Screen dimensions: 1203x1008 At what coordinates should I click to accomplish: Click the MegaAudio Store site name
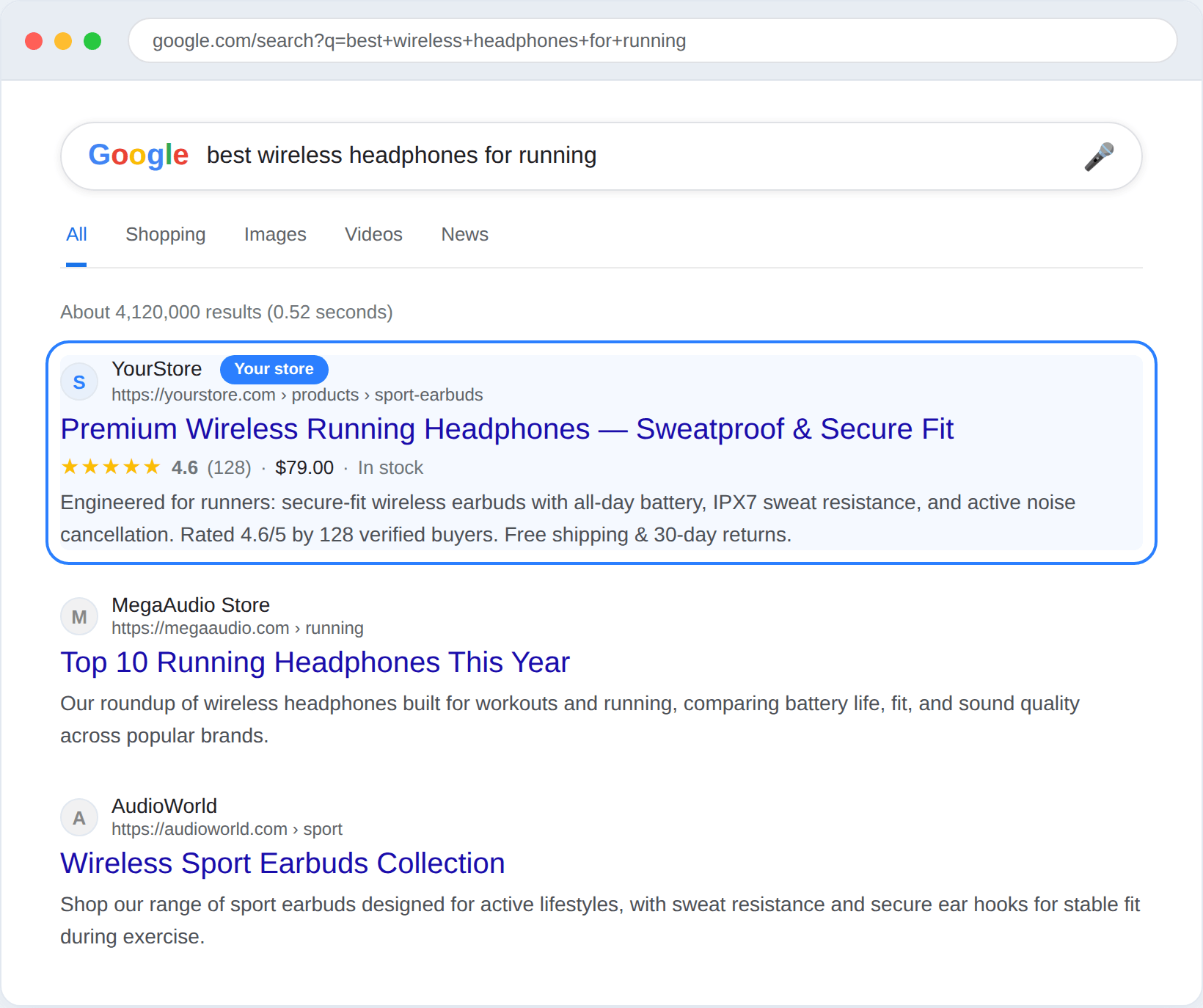[x=191, y=605]
